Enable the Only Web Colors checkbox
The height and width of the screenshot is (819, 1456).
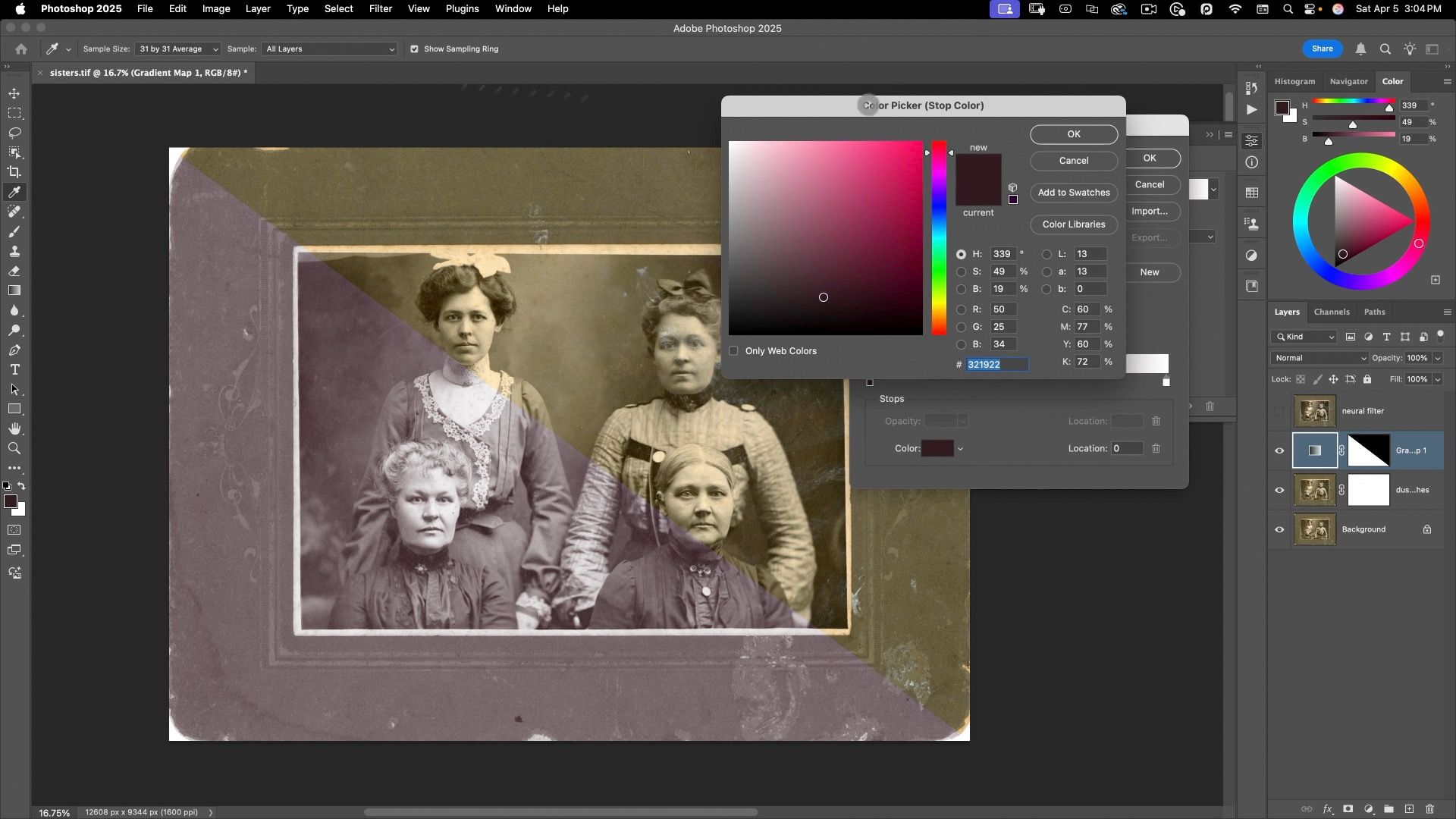tap(733, 351)
